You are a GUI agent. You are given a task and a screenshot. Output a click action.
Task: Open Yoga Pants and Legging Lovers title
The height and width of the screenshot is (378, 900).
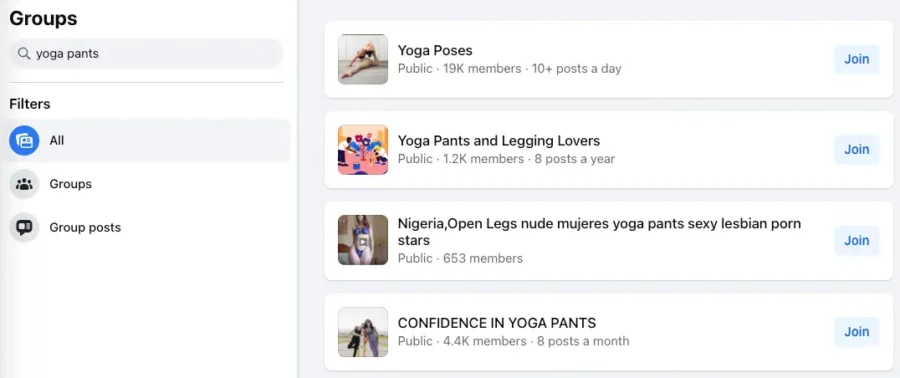tap(499, 141)
